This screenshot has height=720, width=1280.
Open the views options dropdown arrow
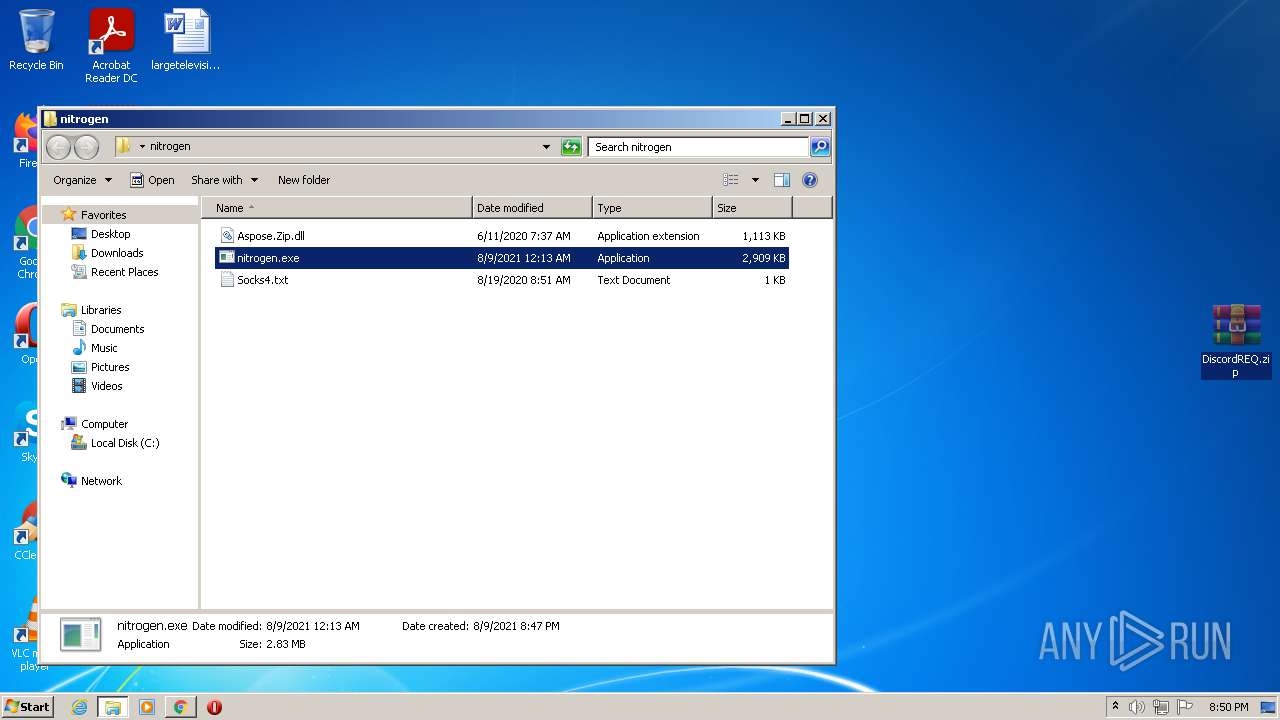755,180
